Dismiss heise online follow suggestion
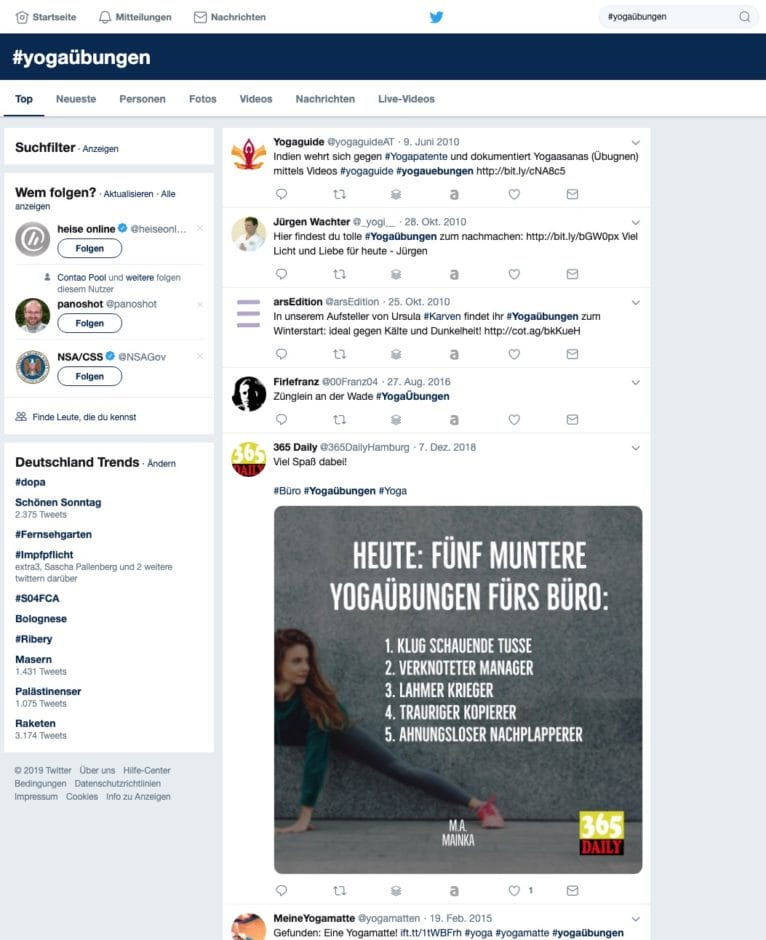The image size is (766, 940). pyautogui.click(x=199, y=229)
